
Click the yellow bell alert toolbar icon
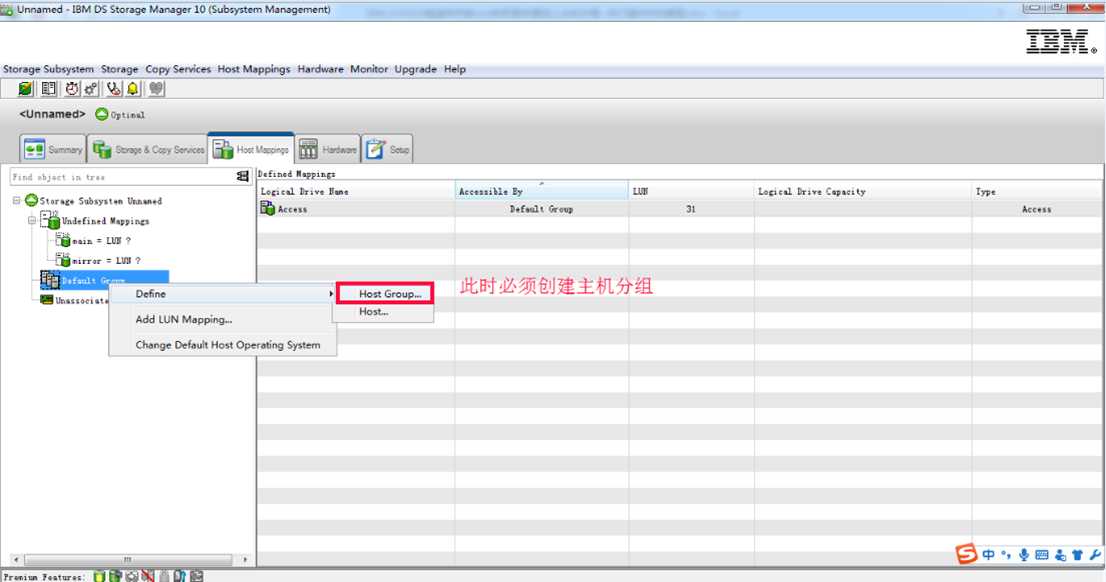(x=133, y=88)
